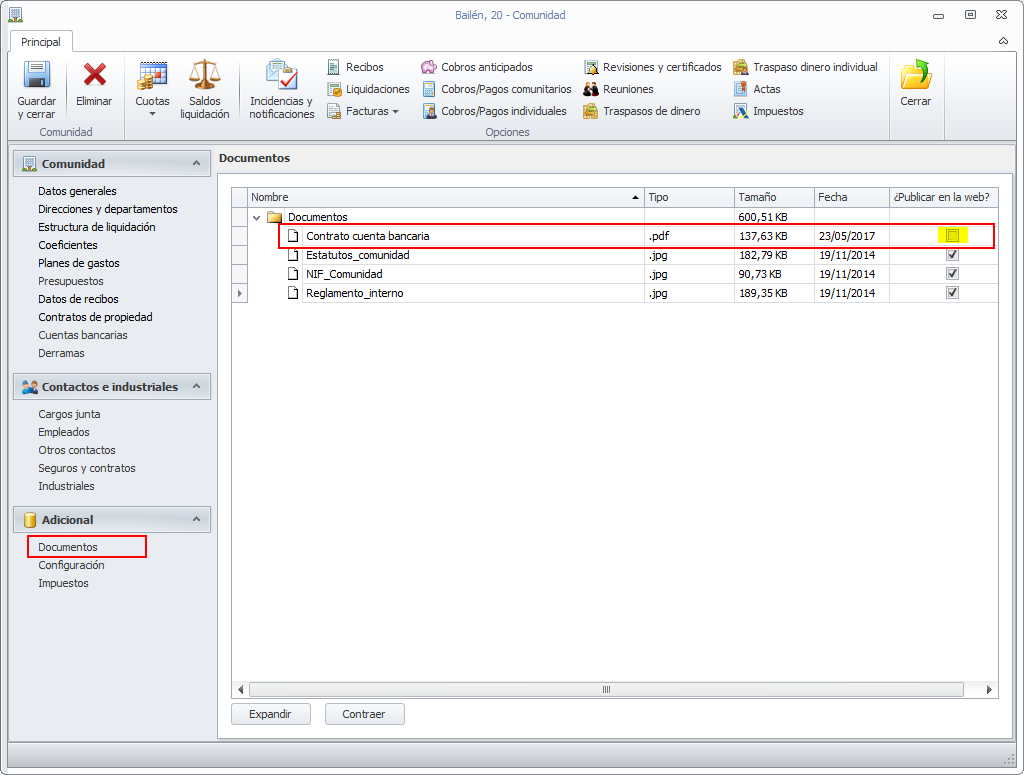The height and width of the screenshot is (775, 1024).
Task: Click the Fecha column header
Action: 852,197
